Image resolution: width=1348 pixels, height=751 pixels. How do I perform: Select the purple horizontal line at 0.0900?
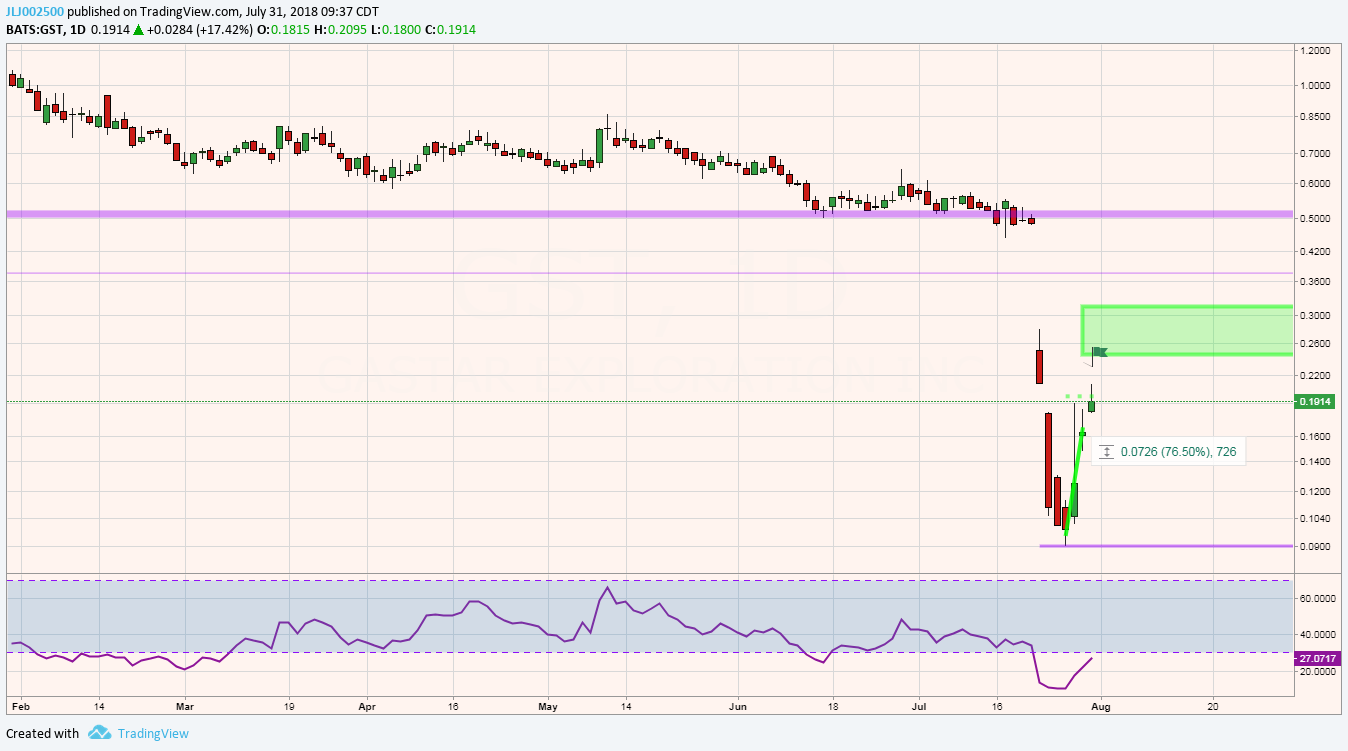coord(1166,546)
